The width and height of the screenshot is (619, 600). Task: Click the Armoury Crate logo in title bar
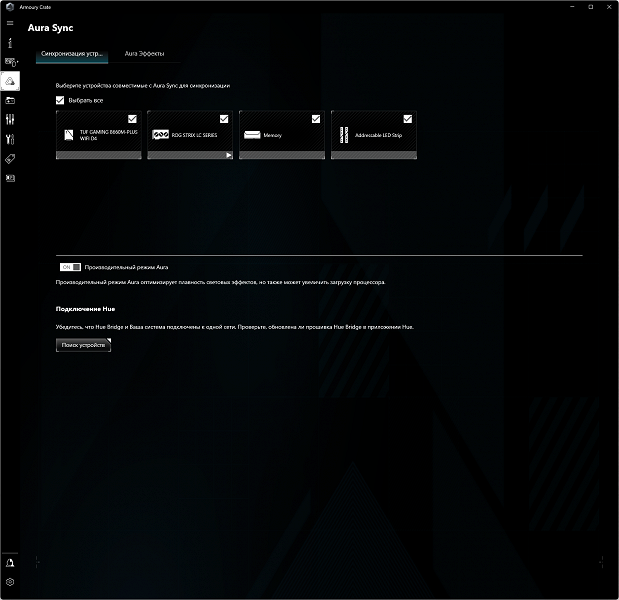click(x=10, y=7)
